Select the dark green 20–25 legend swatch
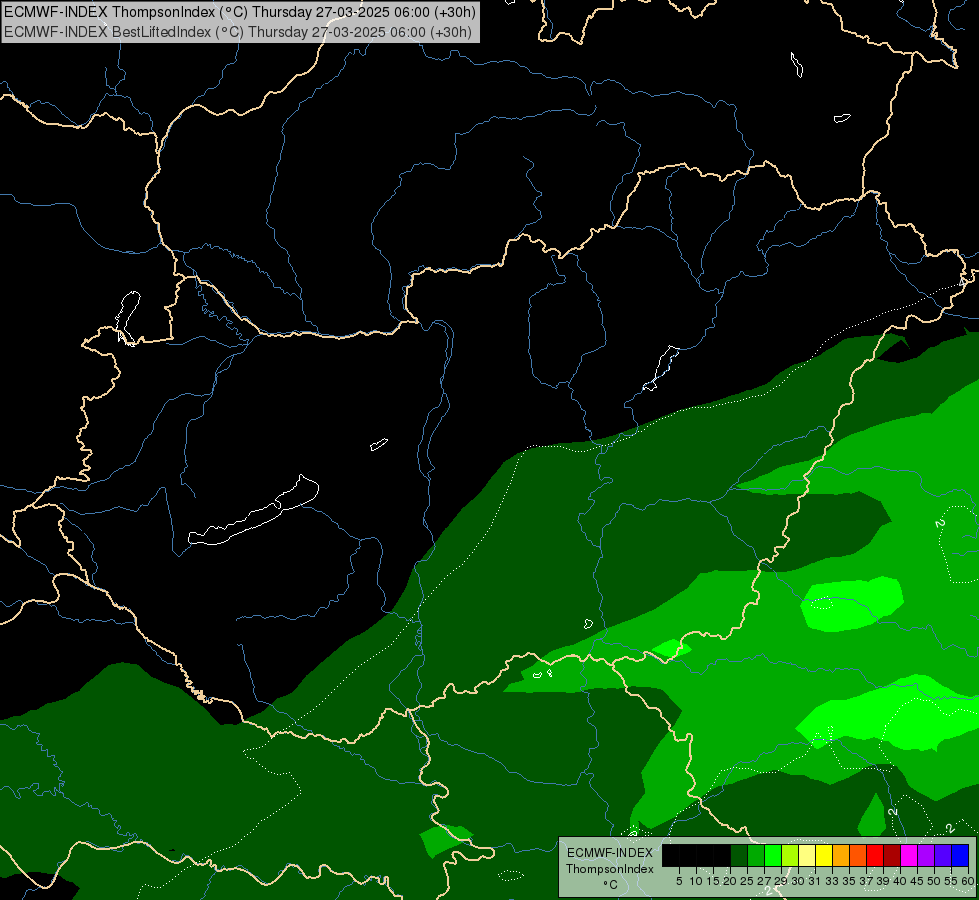This screenshot has width=979, height=900. tap(739, 855)
